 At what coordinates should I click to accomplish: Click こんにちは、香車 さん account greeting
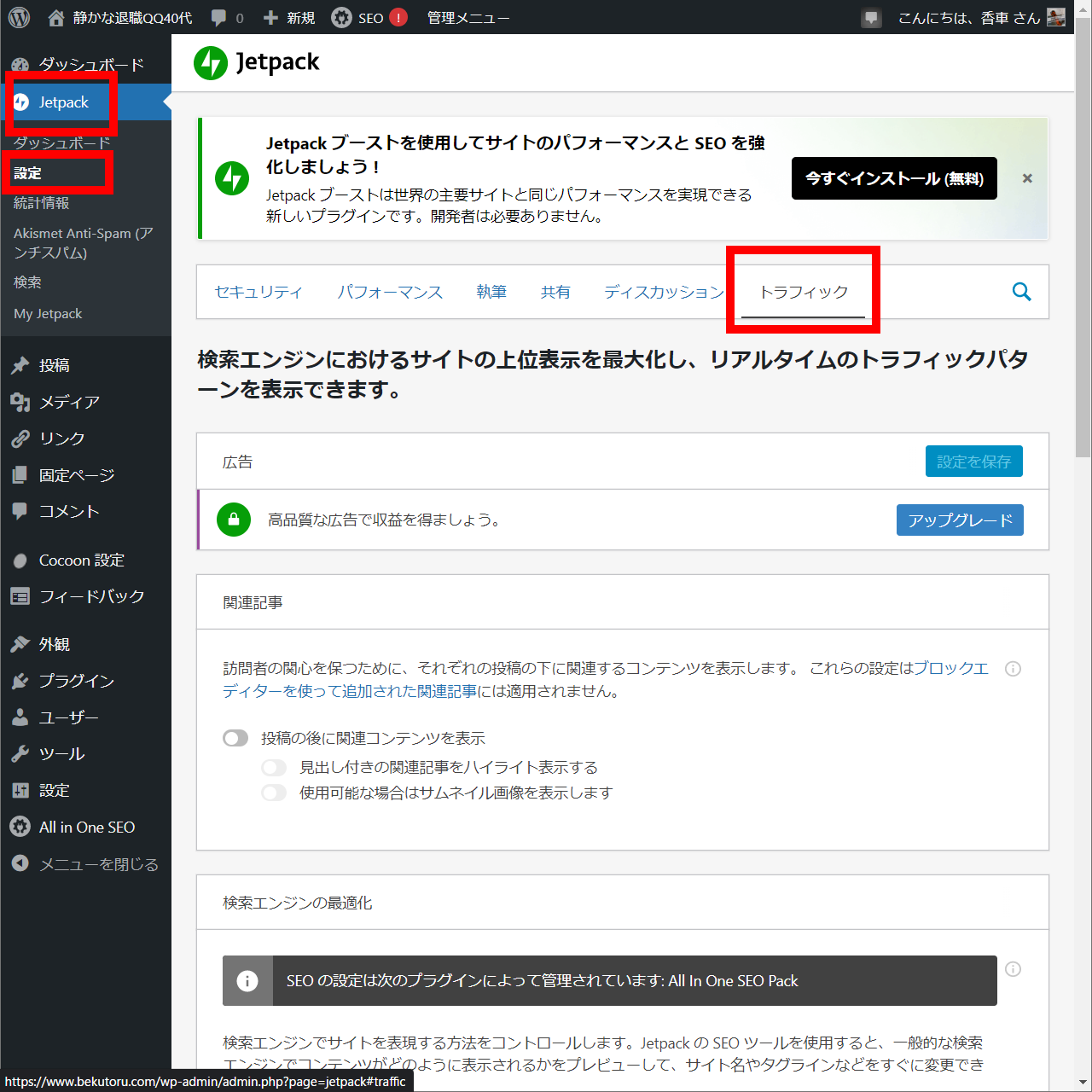pyautogui.click(x=969, y=18)
